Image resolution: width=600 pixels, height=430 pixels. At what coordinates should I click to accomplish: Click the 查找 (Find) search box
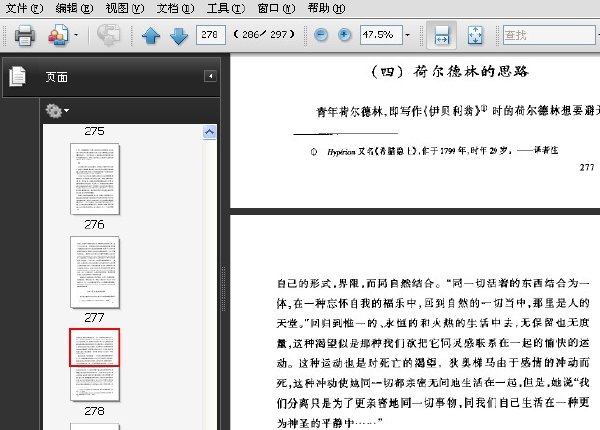pyautogui.click(x=549, y=35)
